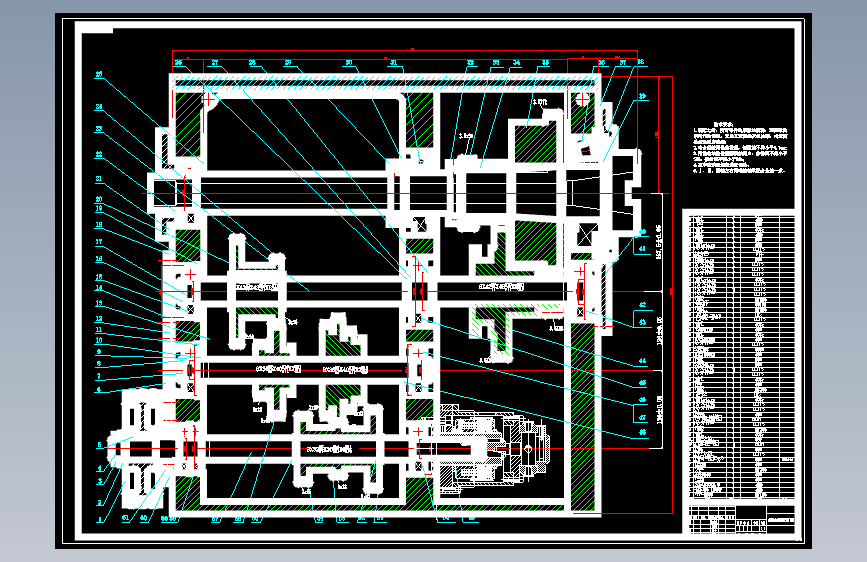Click part balloon number 7

[x=99, y=376]
